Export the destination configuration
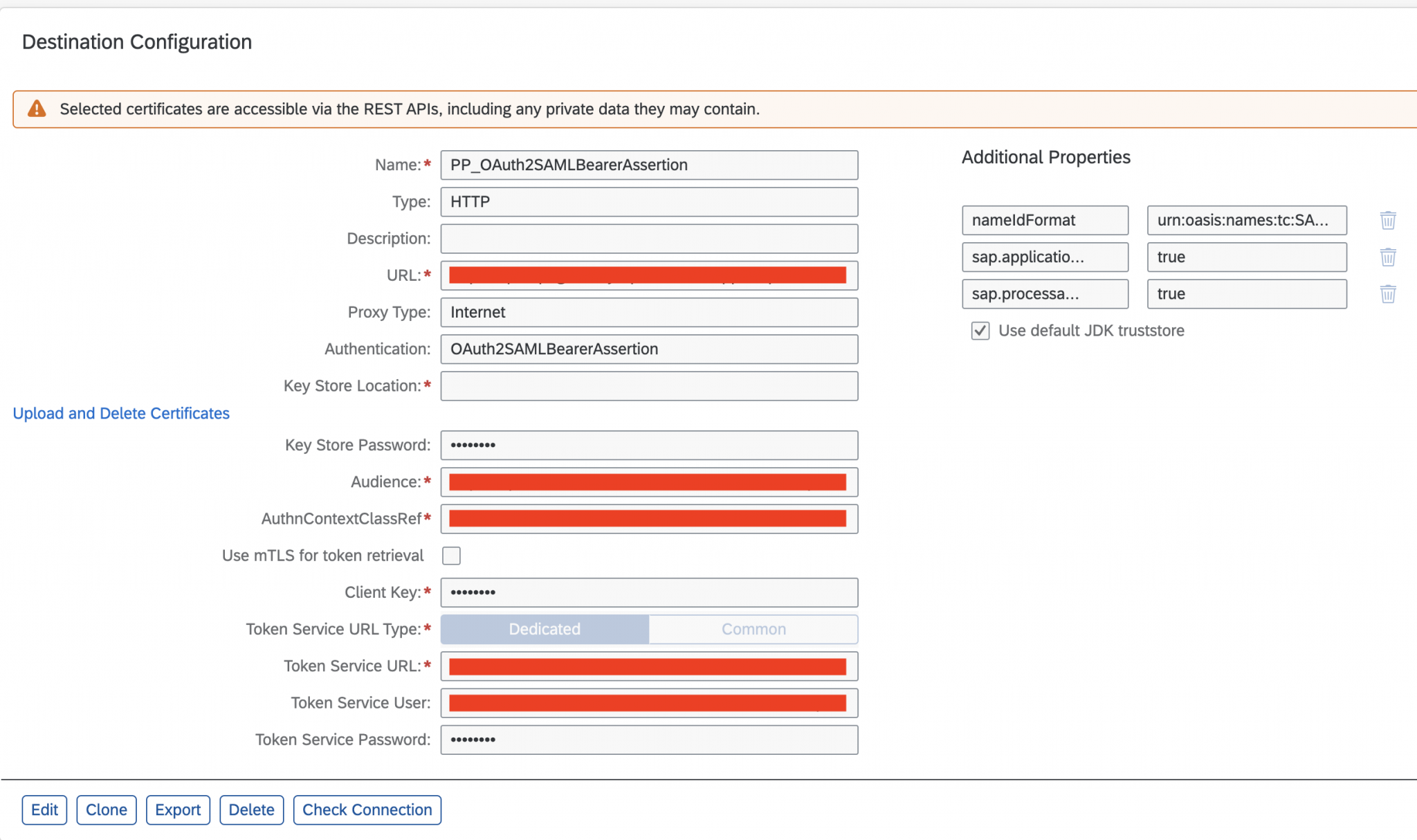The width and height of the screenshot is (1417, 840). point(178,810)
